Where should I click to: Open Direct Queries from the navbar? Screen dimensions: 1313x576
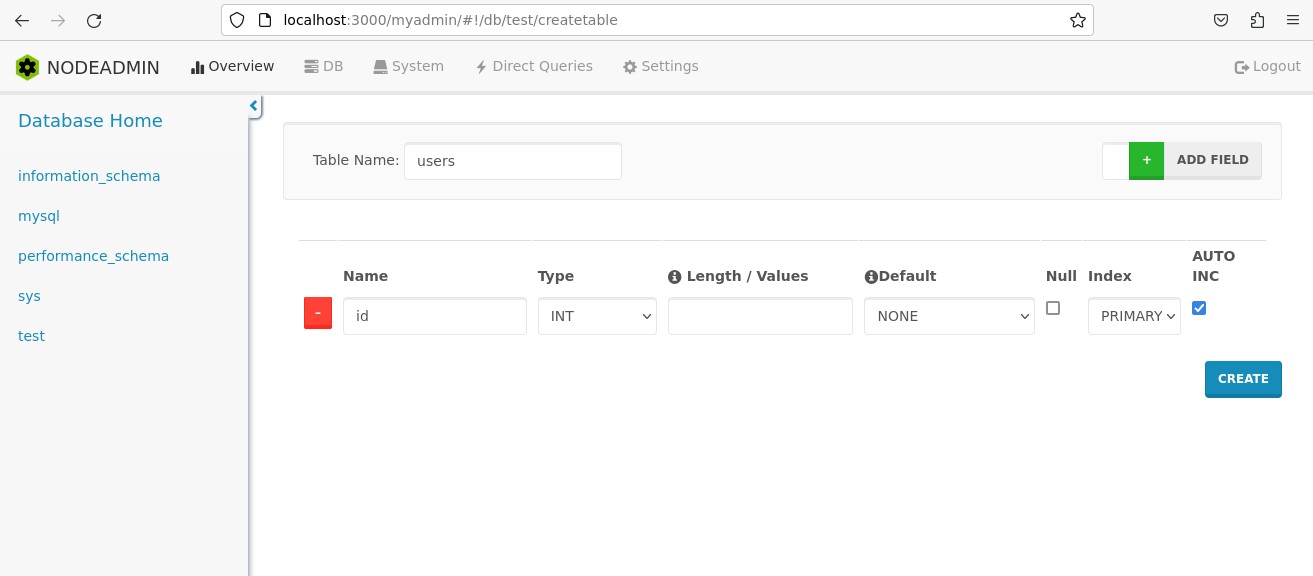(534, 66)
